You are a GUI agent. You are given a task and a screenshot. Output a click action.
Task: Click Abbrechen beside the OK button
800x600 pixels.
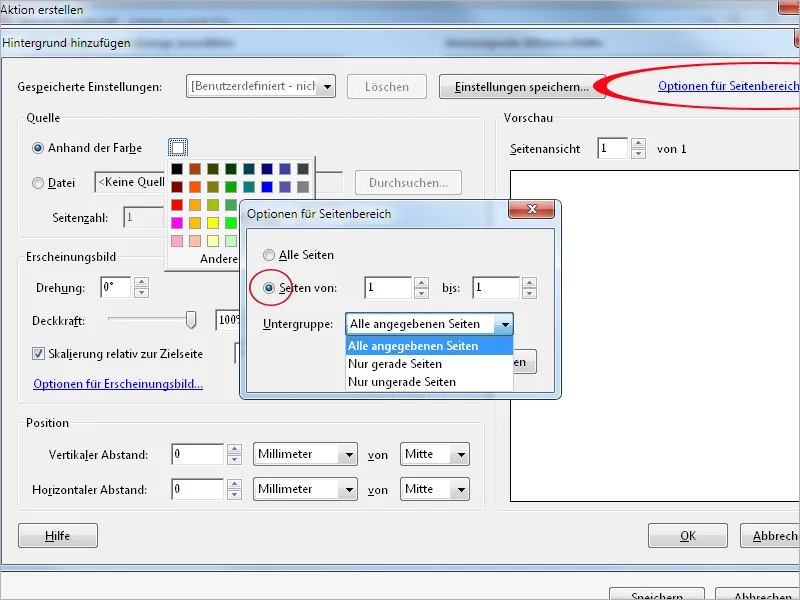pyautogui.click(x=770, y=536)
